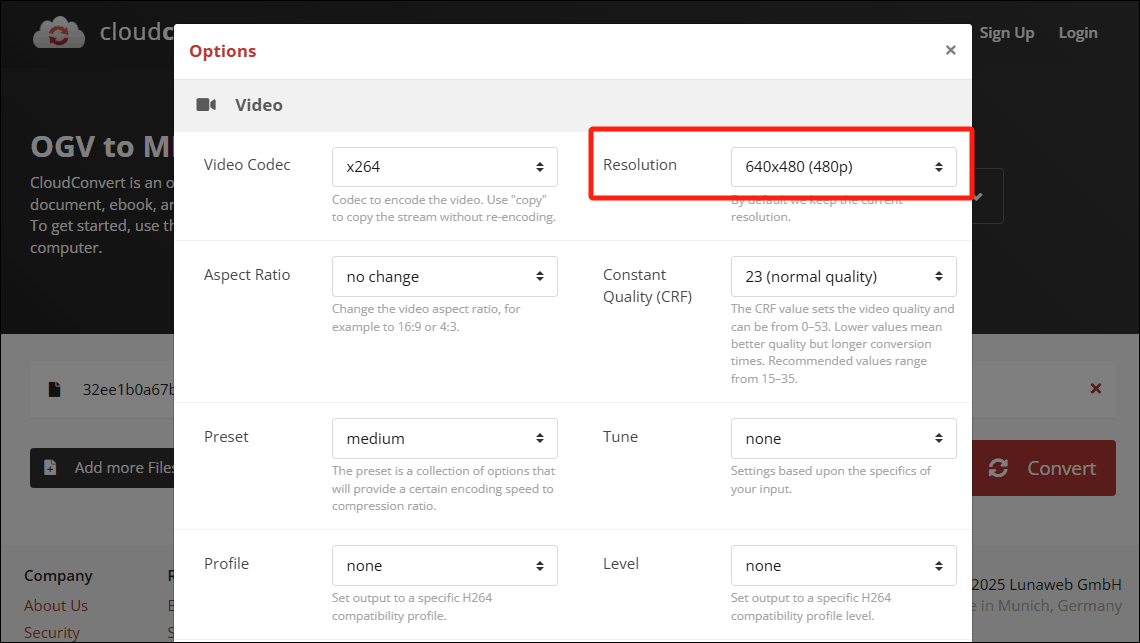Follow the About Us footer link
The height and width of the screenshot is (643, 1140).
pyautogui.click(x=56, y=605)
